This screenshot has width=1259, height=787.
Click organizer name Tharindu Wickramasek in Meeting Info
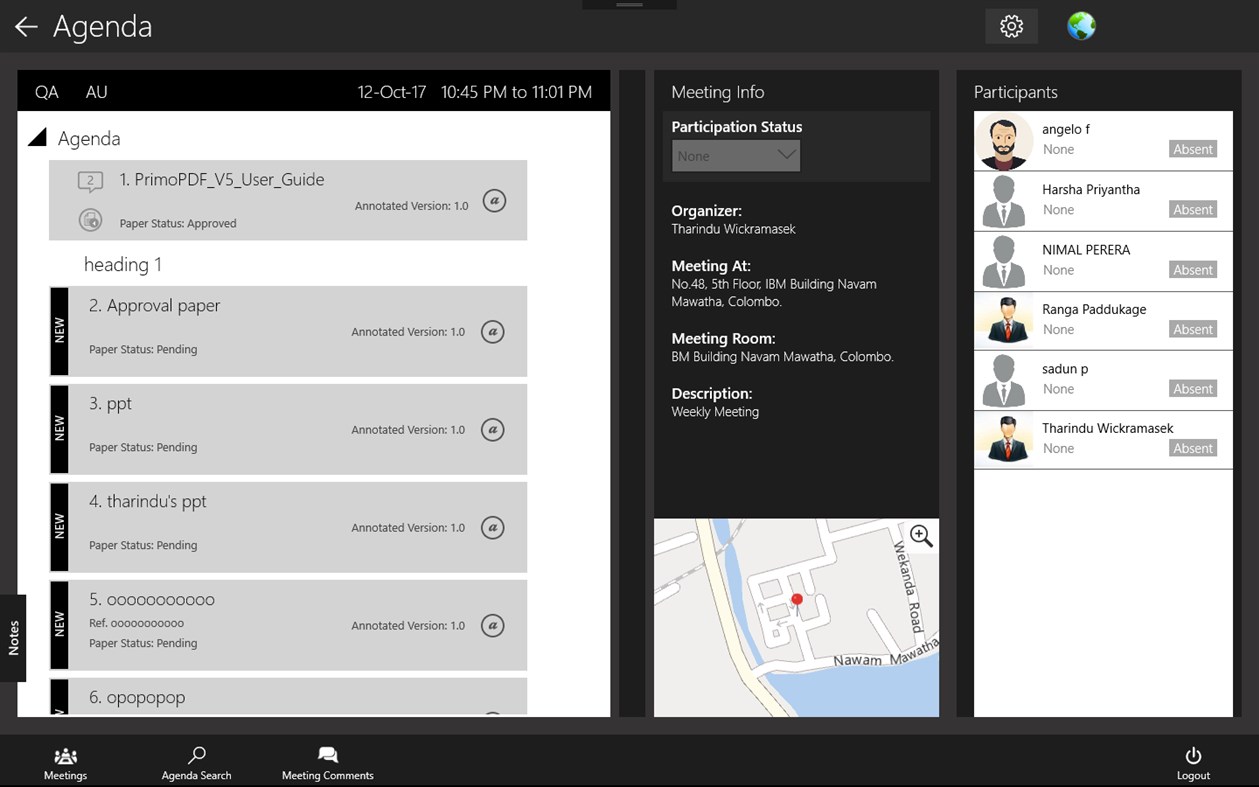[x=733, y=229]
